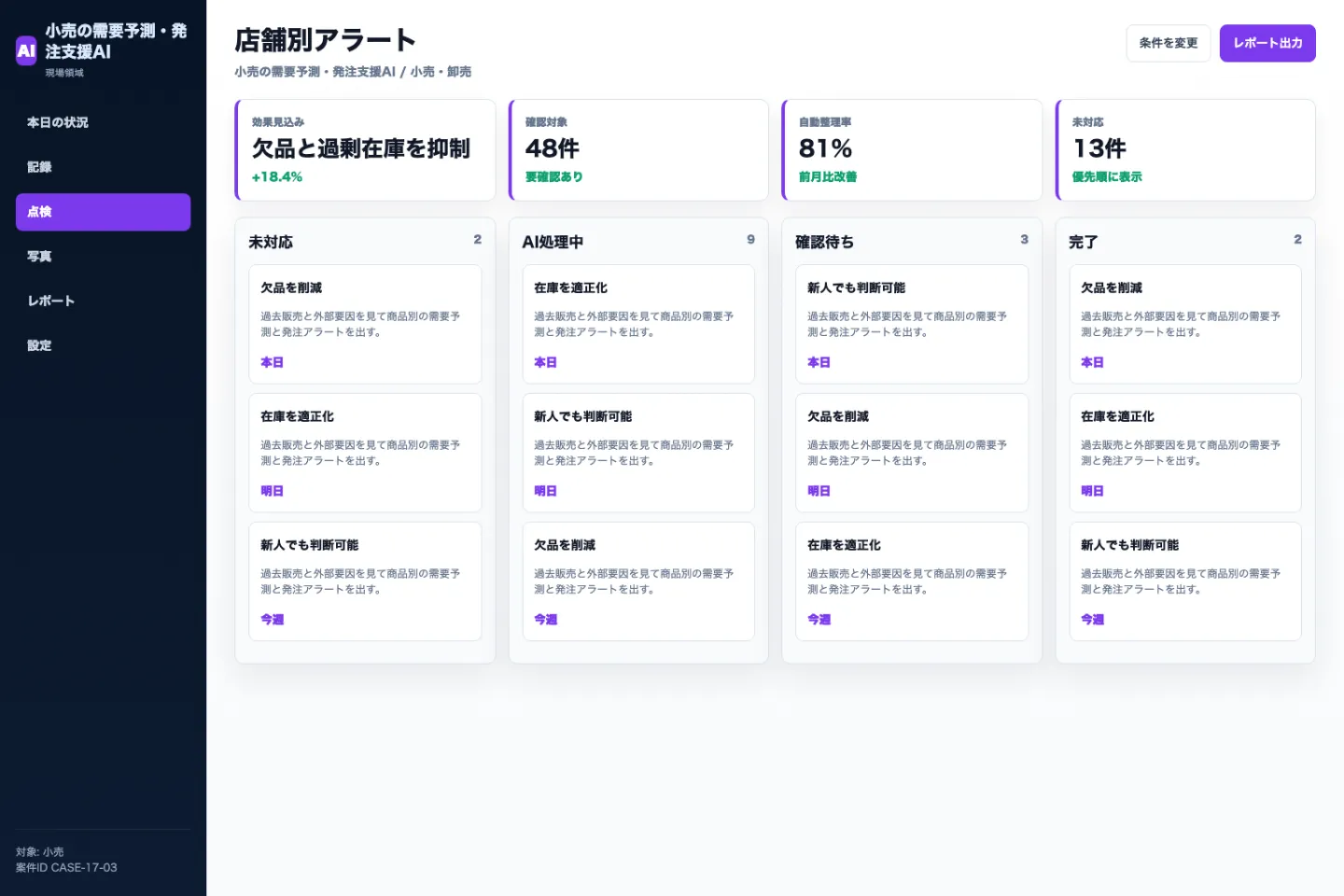The image size is (1344, 896).
Task: Select the 効果見込み summary card
Action: click(x=365, y=149)
